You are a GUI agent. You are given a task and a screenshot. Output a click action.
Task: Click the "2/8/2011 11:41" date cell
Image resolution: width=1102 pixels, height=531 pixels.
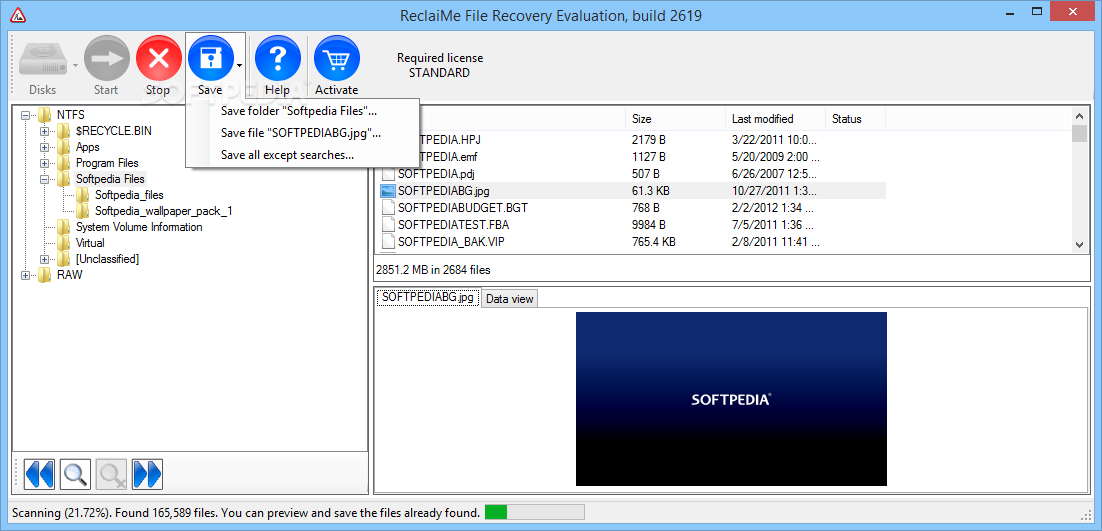click(774, 242)
